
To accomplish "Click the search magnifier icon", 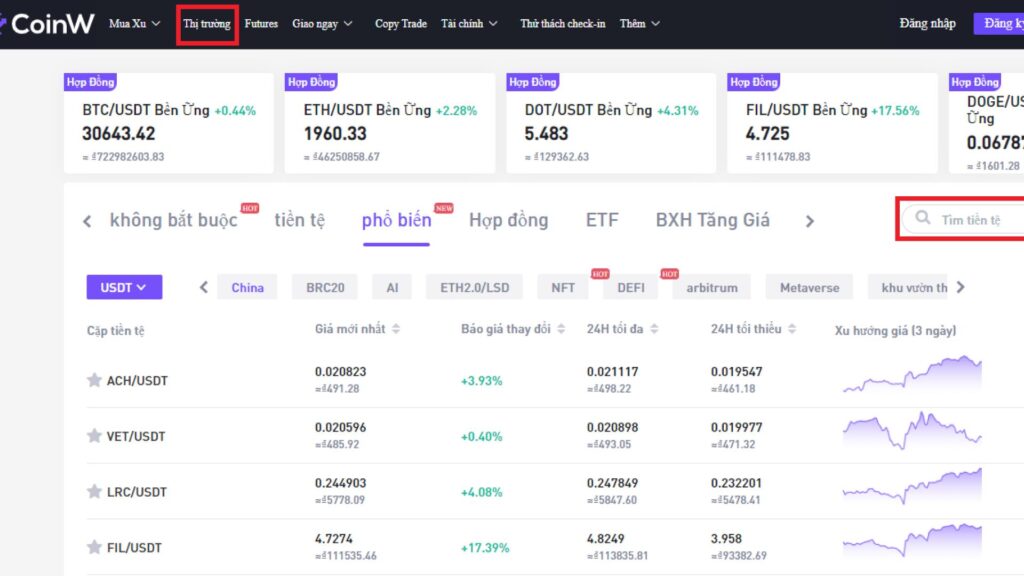I will coord(922,218).
